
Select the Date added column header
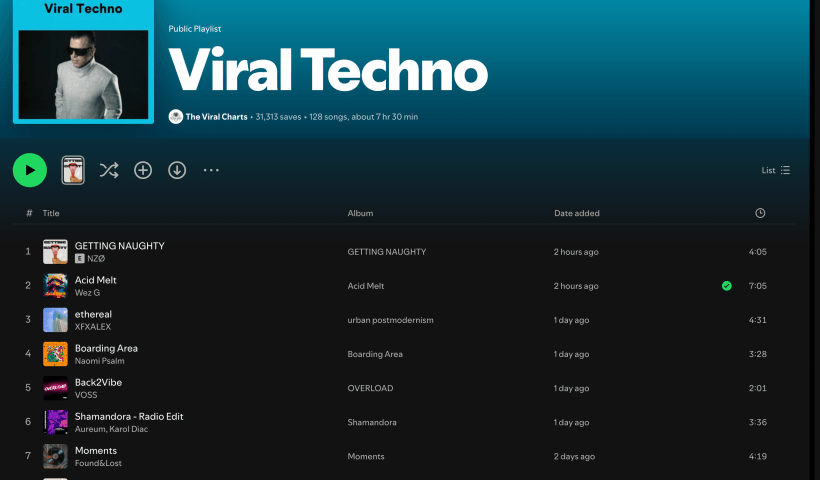577,213
